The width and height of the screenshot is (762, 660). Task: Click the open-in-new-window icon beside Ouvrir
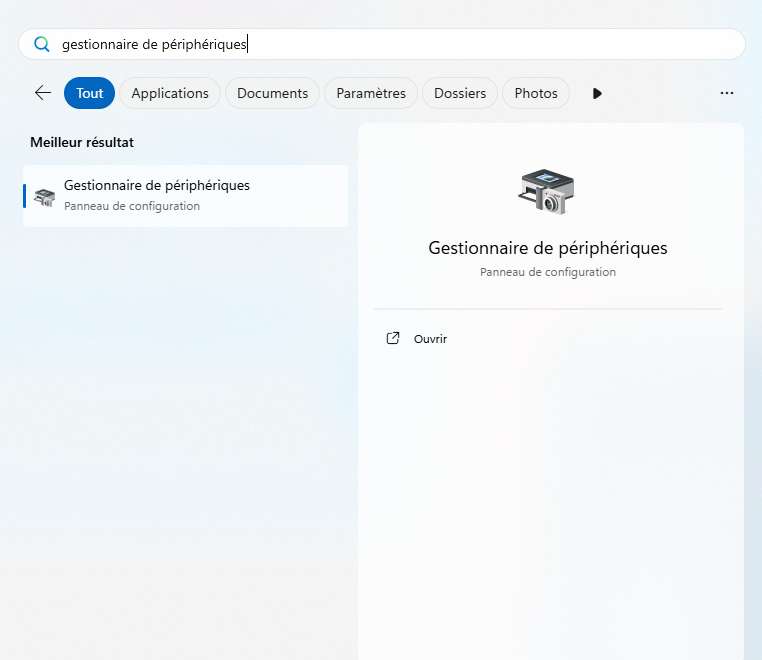393,339
